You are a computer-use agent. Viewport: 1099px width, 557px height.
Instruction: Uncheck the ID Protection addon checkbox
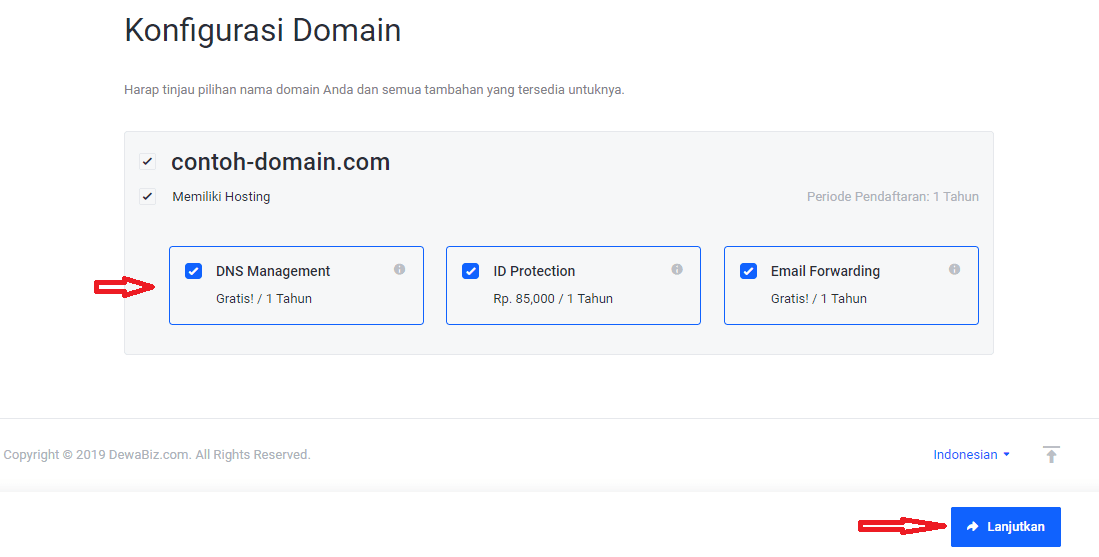[x=471, y=271]
